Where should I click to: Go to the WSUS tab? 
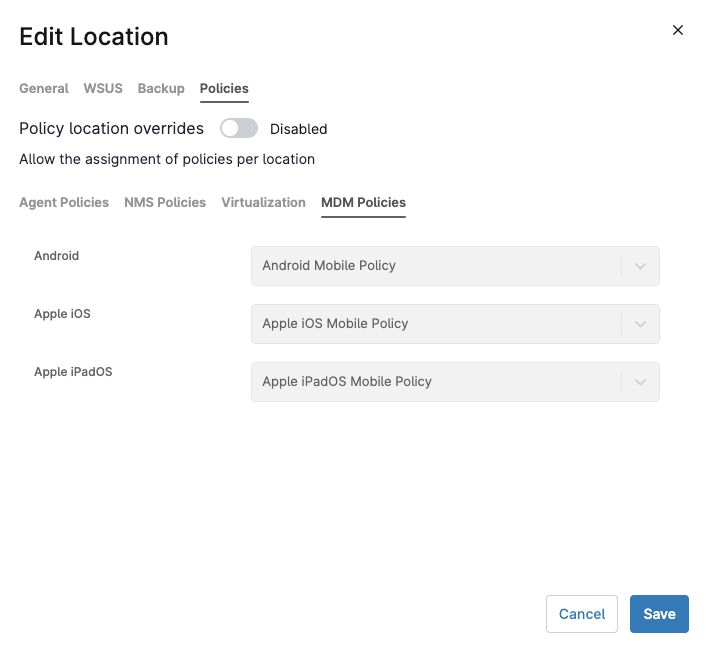(x=103, y=88)
